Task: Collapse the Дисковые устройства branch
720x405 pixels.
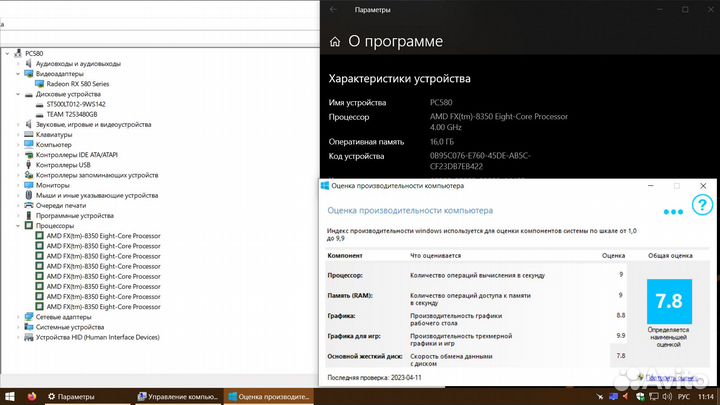Action: [18, 94]
